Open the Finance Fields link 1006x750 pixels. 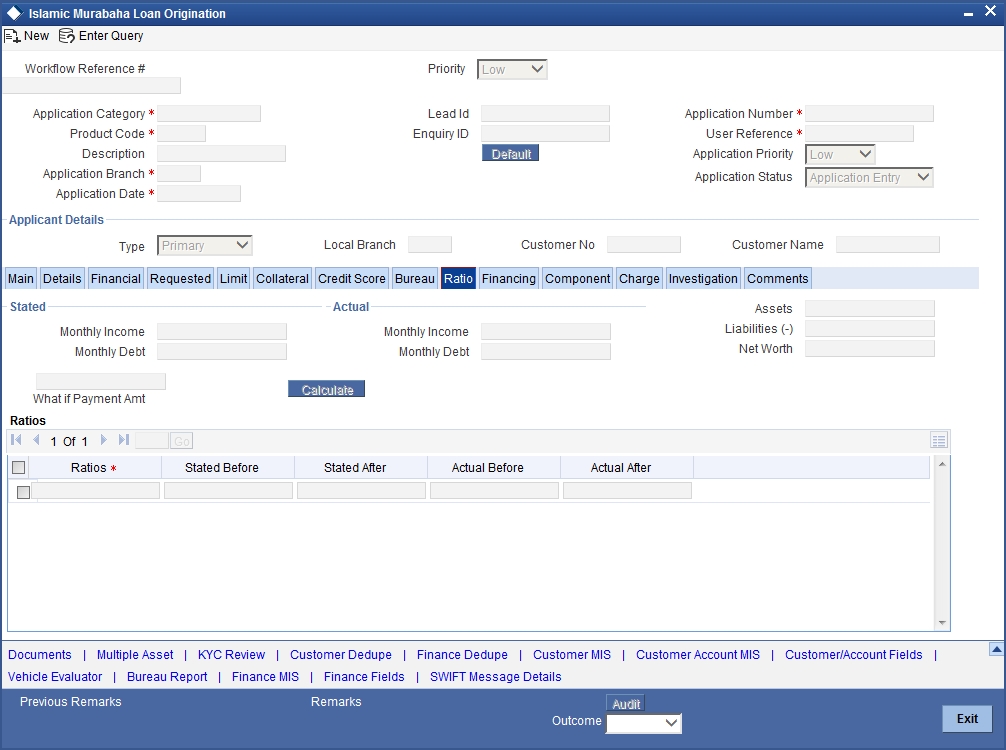364,676
